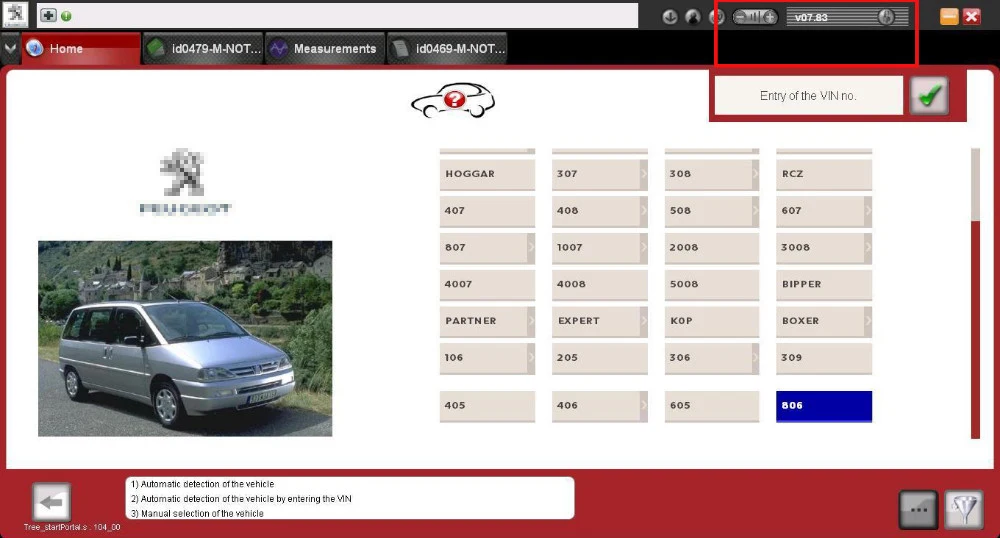
Task: Open the three-dots more options button
Action: [918, 510]
